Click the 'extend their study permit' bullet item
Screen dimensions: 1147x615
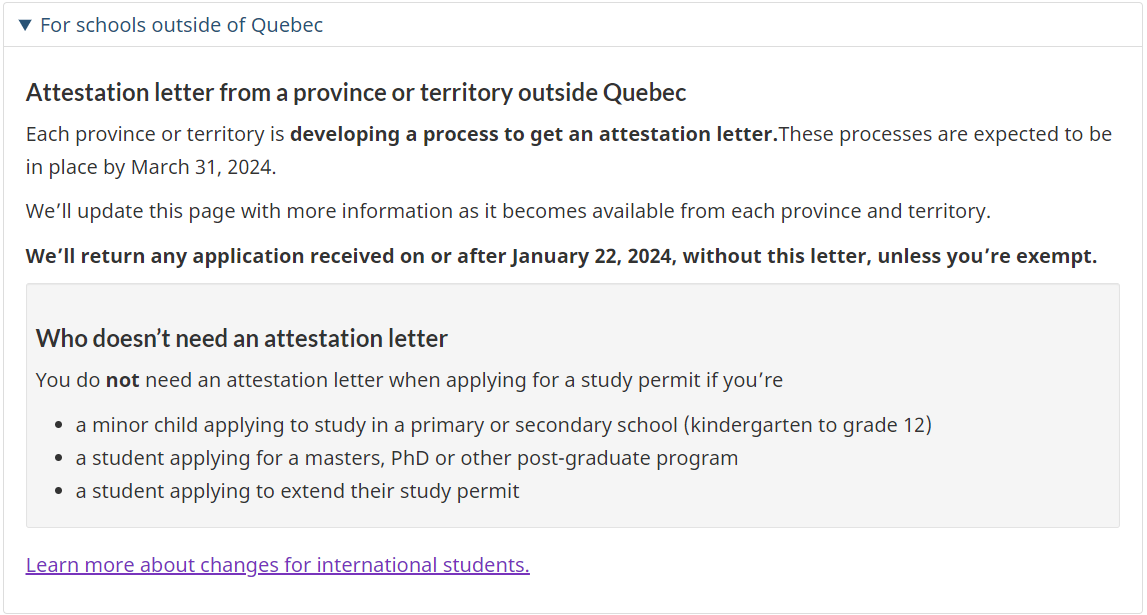click(x=297, y=491)
